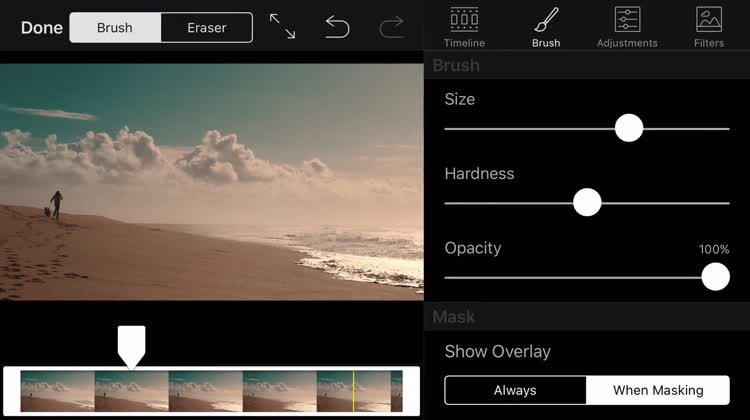Click the third filmstrip thumbnail
Image resolution: width=750 pixels, height=420 pixels.
[x=206, y=391]
